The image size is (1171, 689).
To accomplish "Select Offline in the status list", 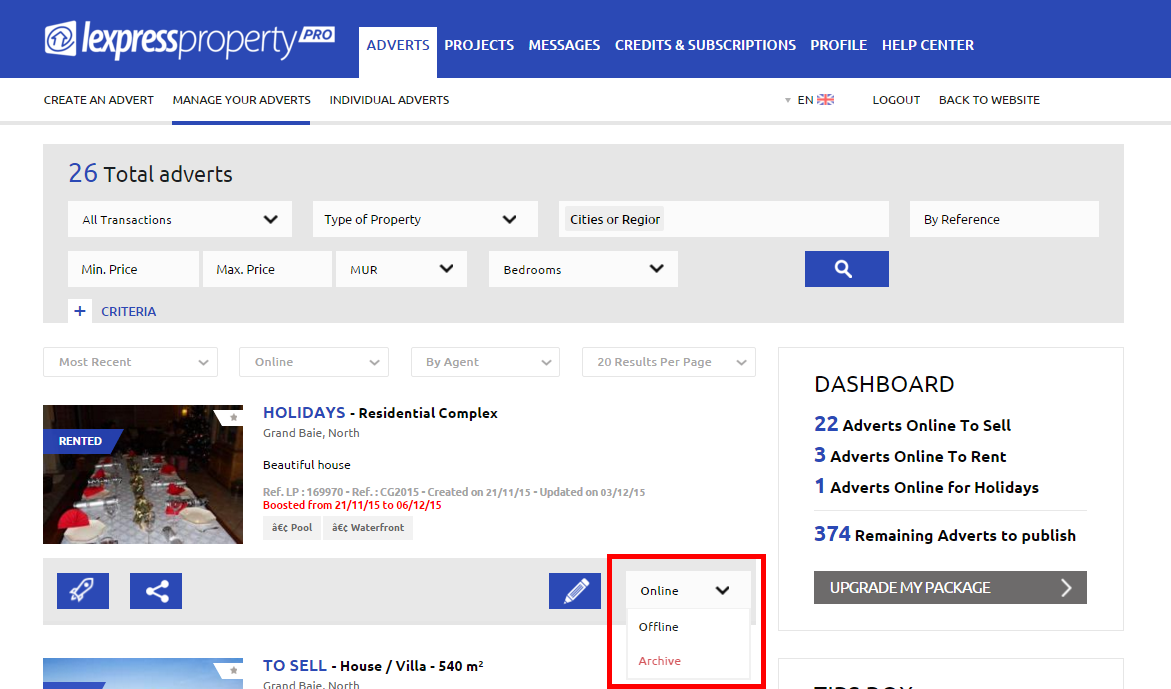I will point(688,627).
